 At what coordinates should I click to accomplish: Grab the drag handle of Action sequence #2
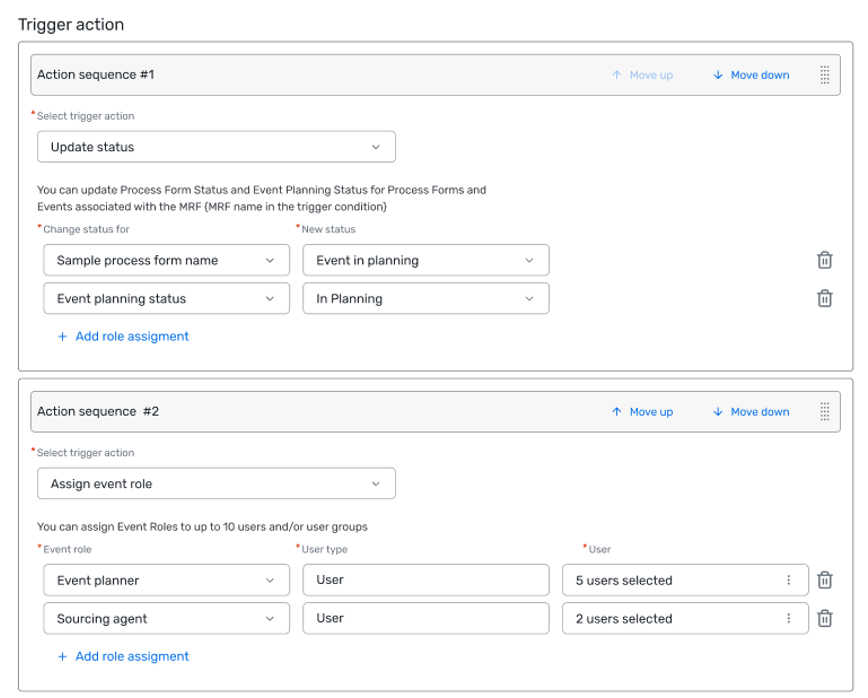click(x=824, y=412)
